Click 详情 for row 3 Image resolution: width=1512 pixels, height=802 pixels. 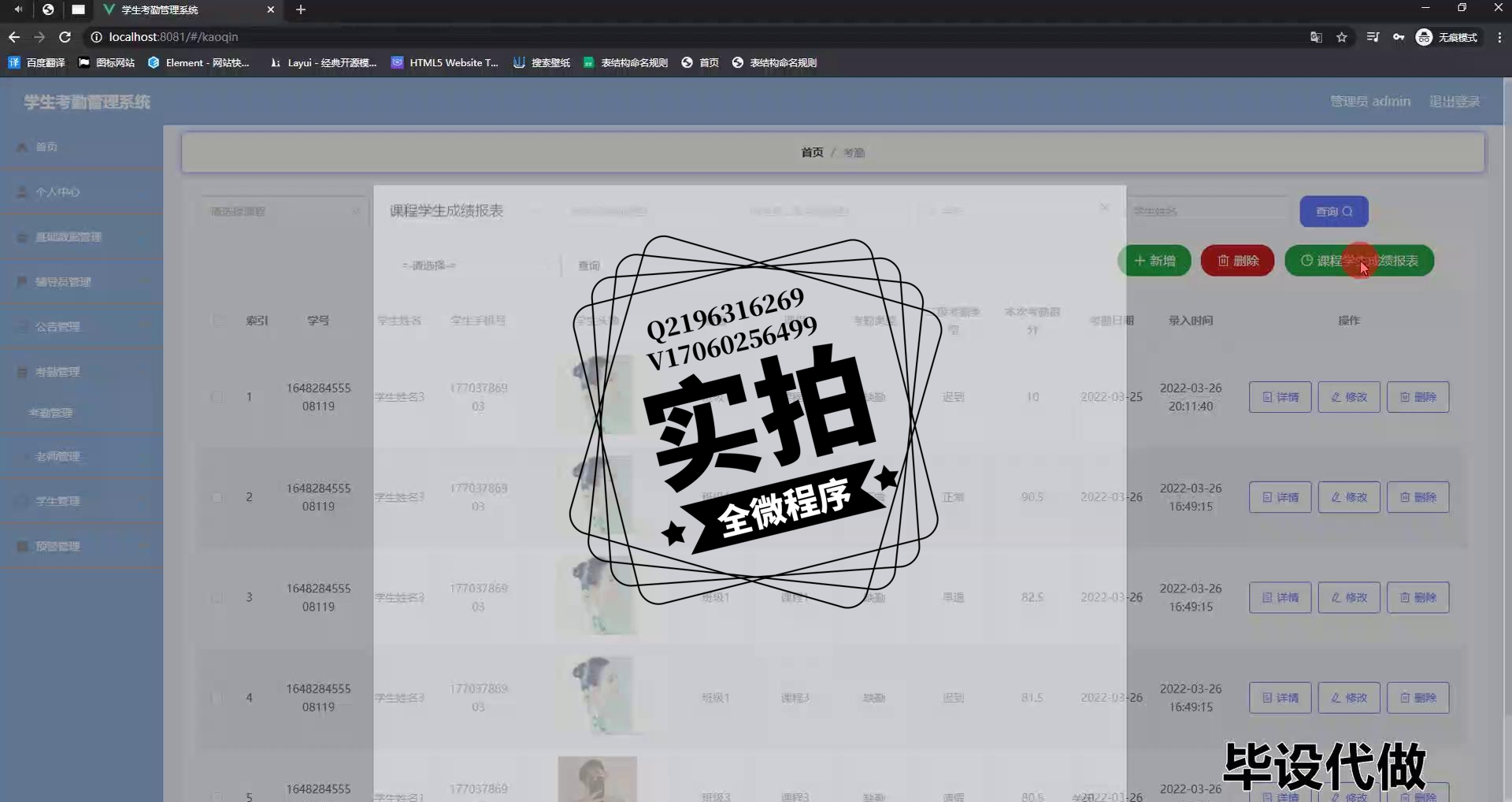[1280, 597]
